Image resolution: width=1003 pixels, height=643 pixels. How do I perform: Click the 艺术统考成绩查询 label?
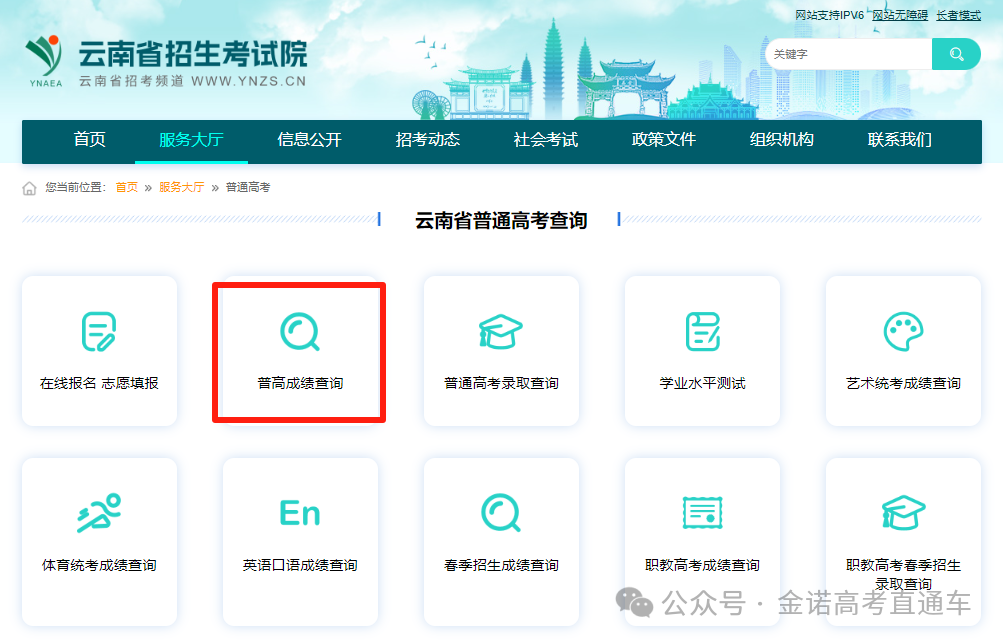pyautogui.click(x=903, y=383)
